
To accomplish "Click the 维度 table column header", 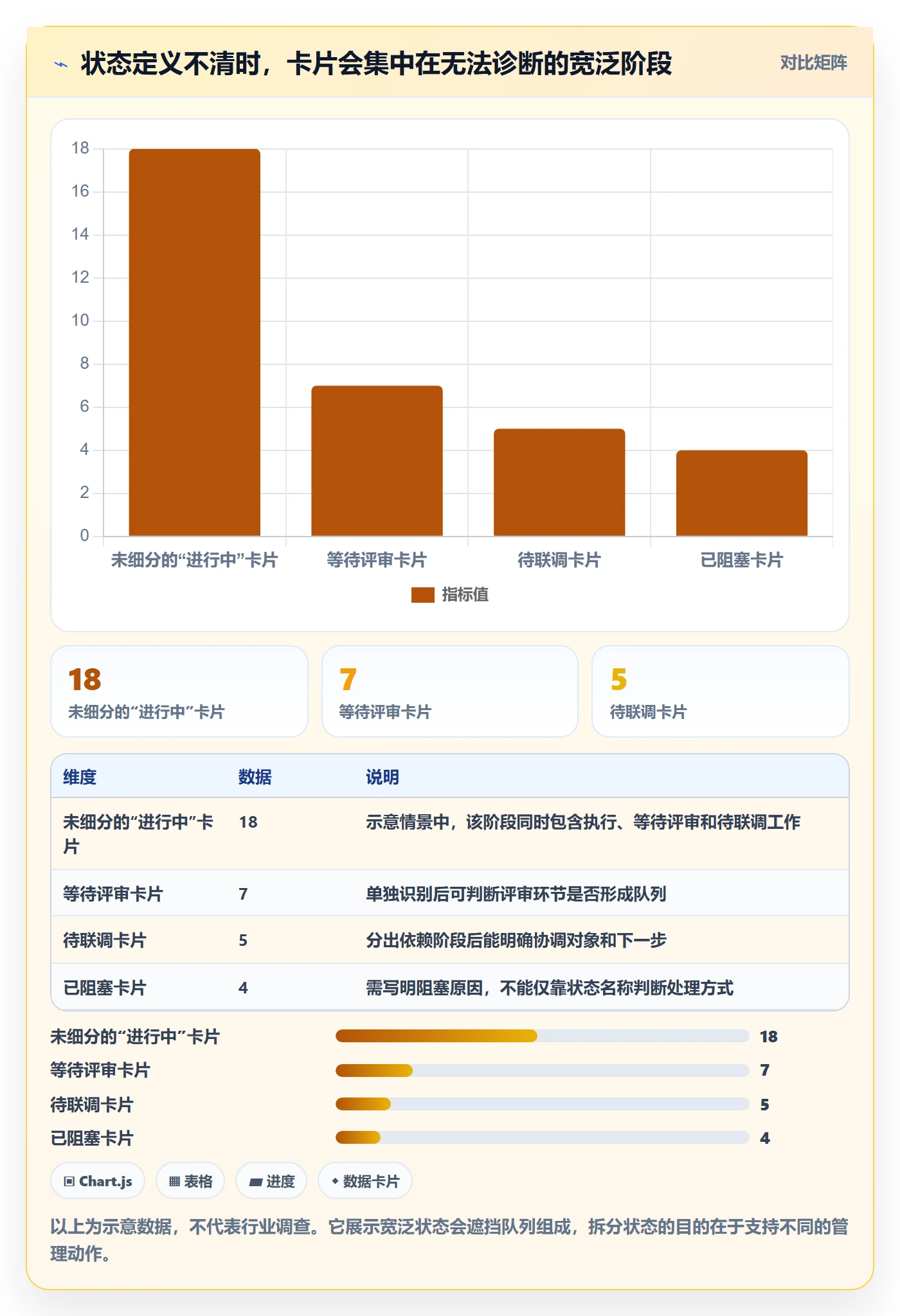I will [x=80, y=777].
